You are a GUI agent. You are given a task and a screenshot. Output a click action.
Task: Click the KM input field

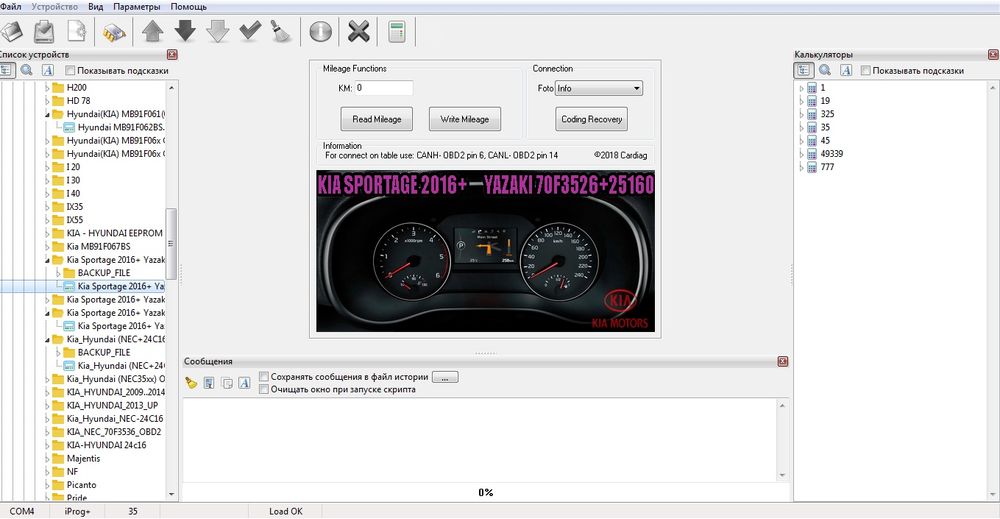(x=384, y=88)
